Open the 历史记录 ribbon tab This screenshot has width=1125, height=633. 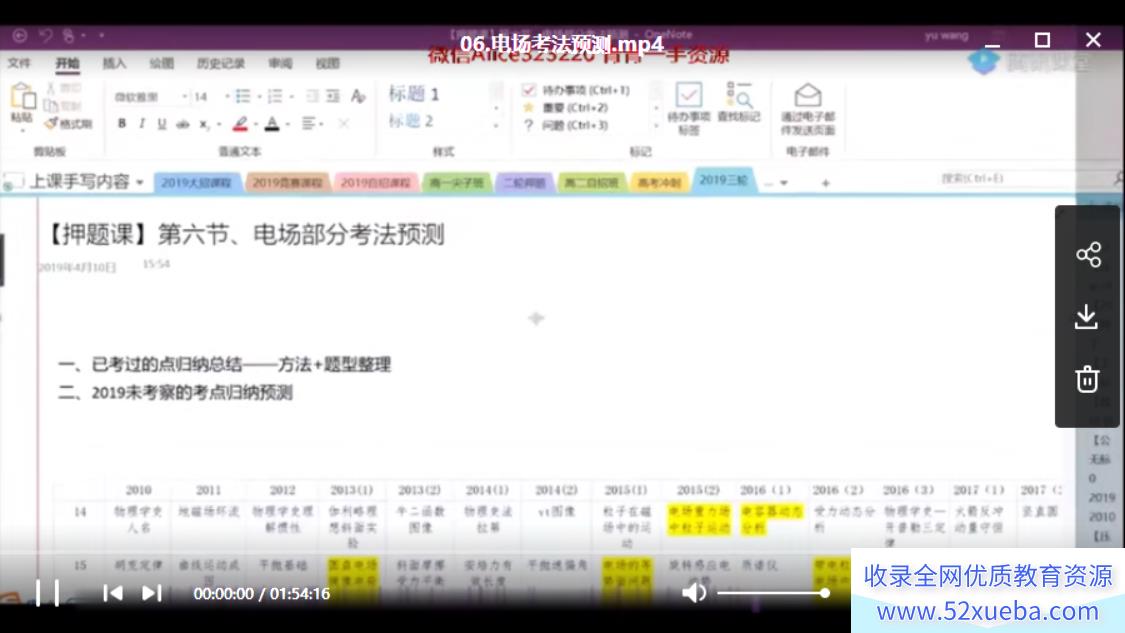tap(221, 63)
